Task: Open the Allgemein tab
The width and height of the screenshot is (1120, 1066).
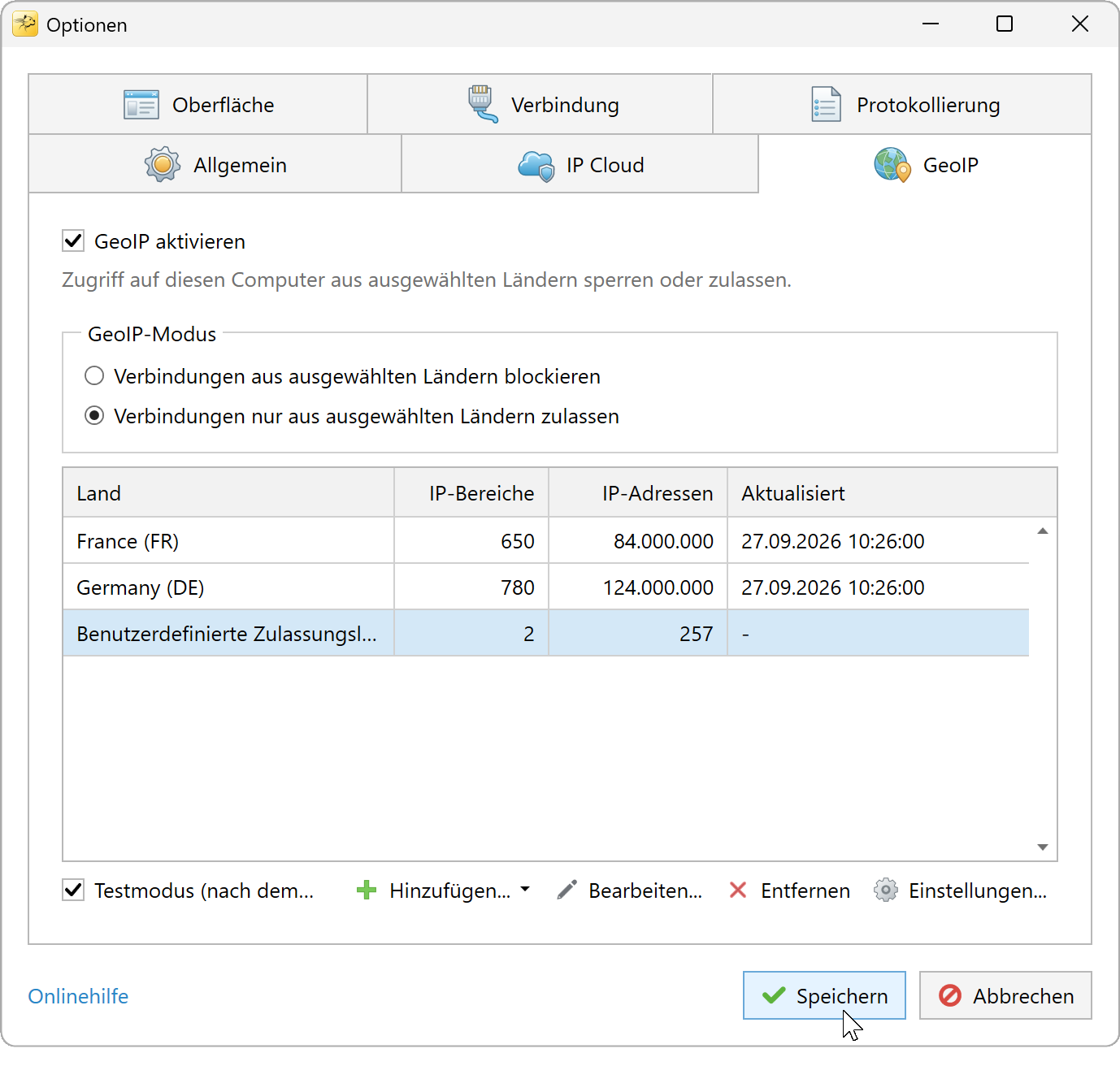Action: 215,165
